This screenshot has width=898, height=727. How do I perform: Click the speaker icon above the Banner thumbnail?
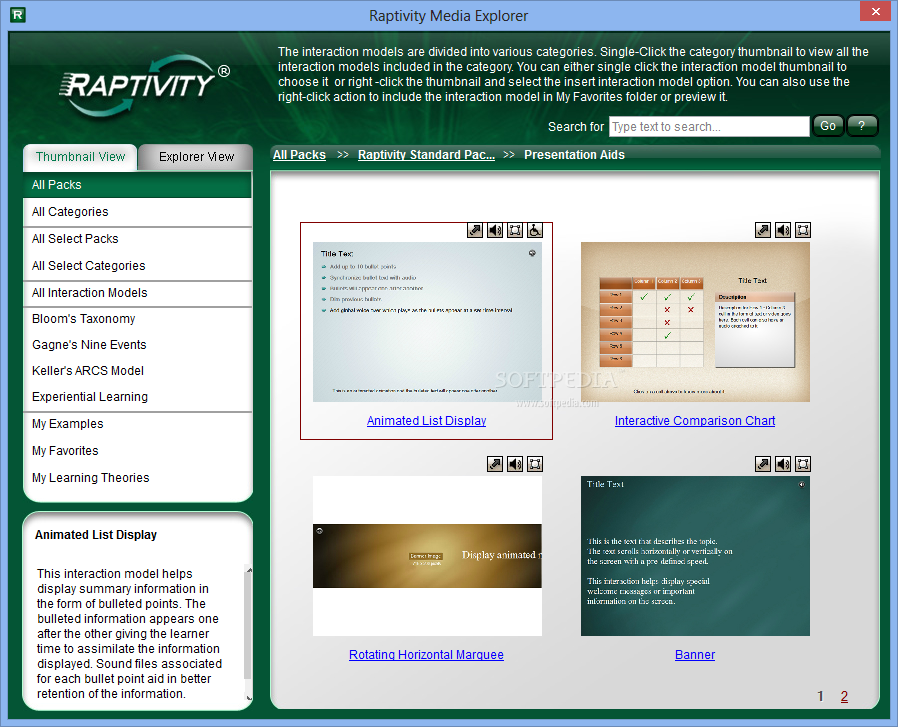(783, 464)
